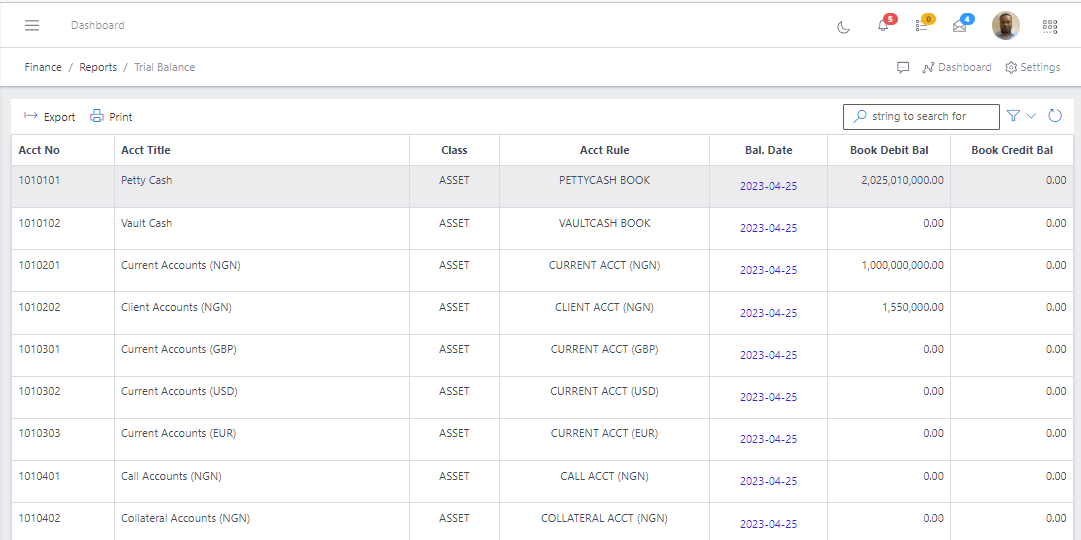Image resolution: width=1081 pixels, height=540 pixels.
Task: Select account number 1010401
Action: [x=39, y=477]
